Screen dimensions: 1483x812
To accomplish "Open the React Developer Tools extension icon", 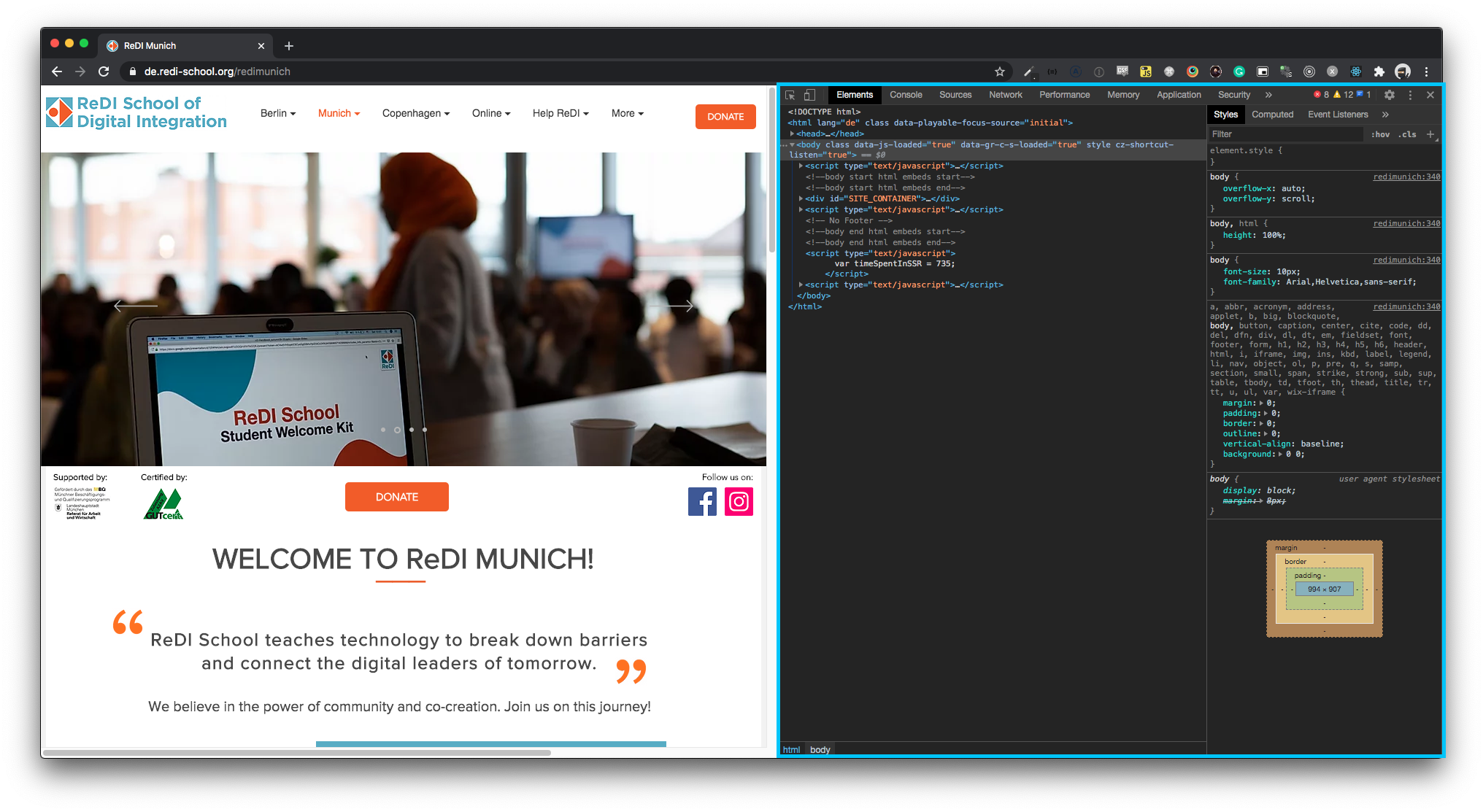I will tap(1356, 71).
